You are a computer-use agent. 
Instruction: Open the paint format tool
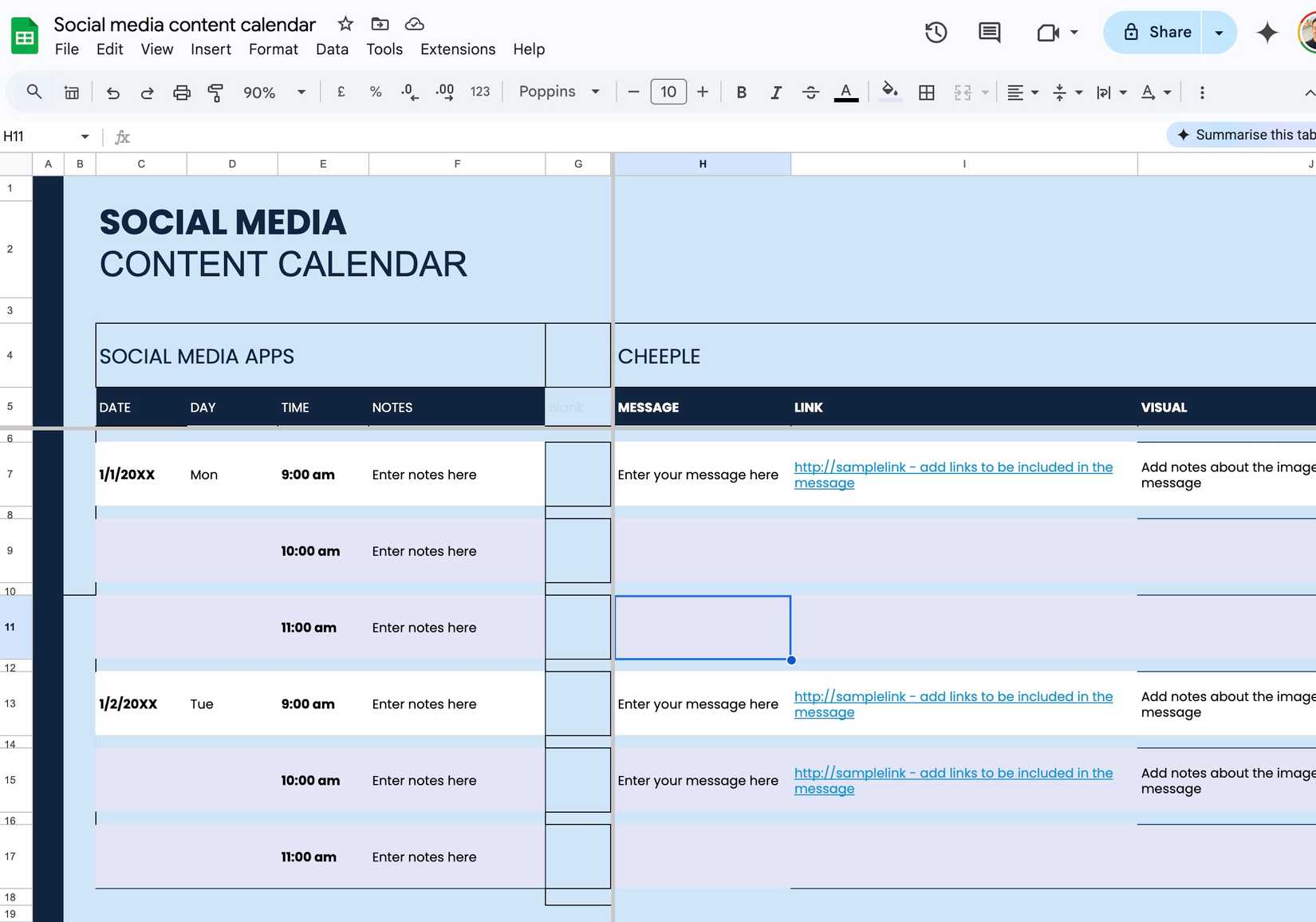click(x=215, y=92)
